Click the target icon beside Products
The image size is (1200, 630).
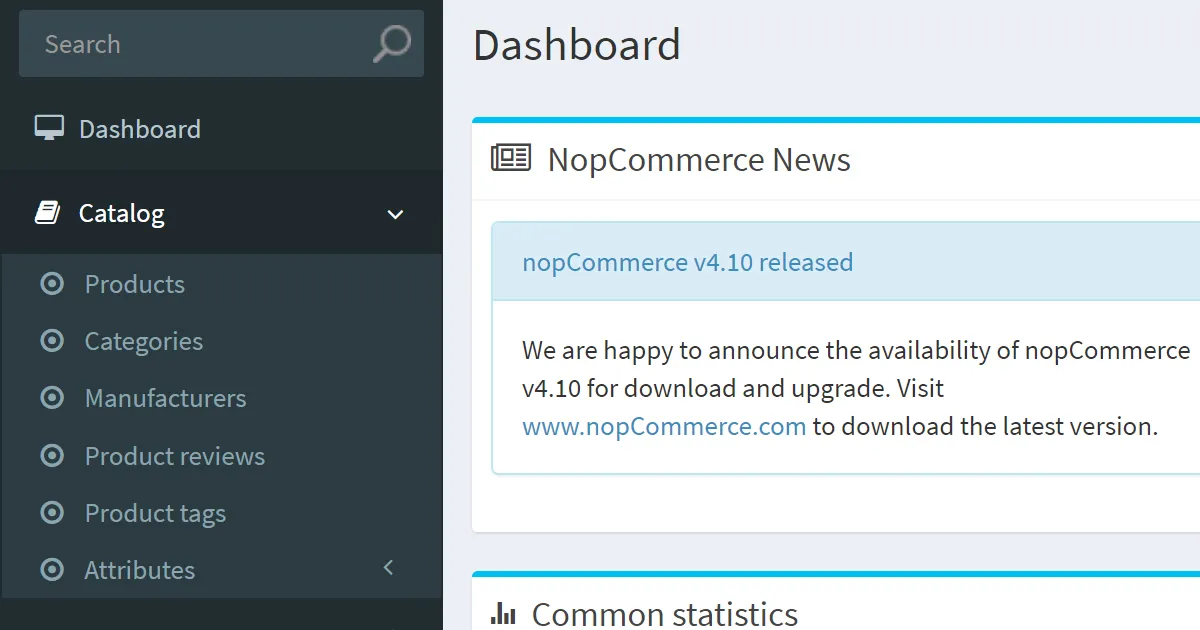[x=52, y=284]
